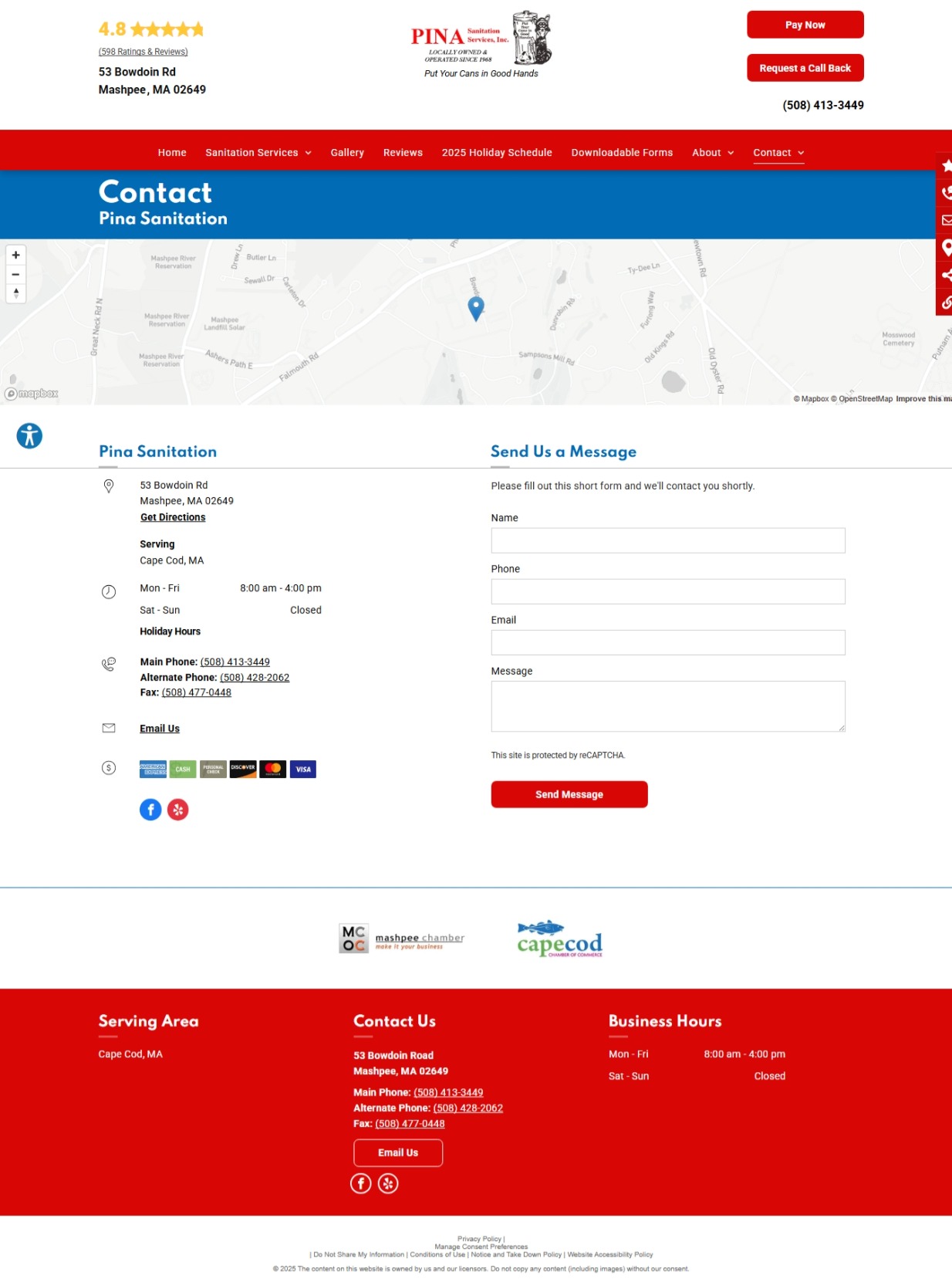Viewport: 952px width, 1282px height.
Task: Click the footer Fax number
Action: pyautogui.click(x=410, y=1124)
